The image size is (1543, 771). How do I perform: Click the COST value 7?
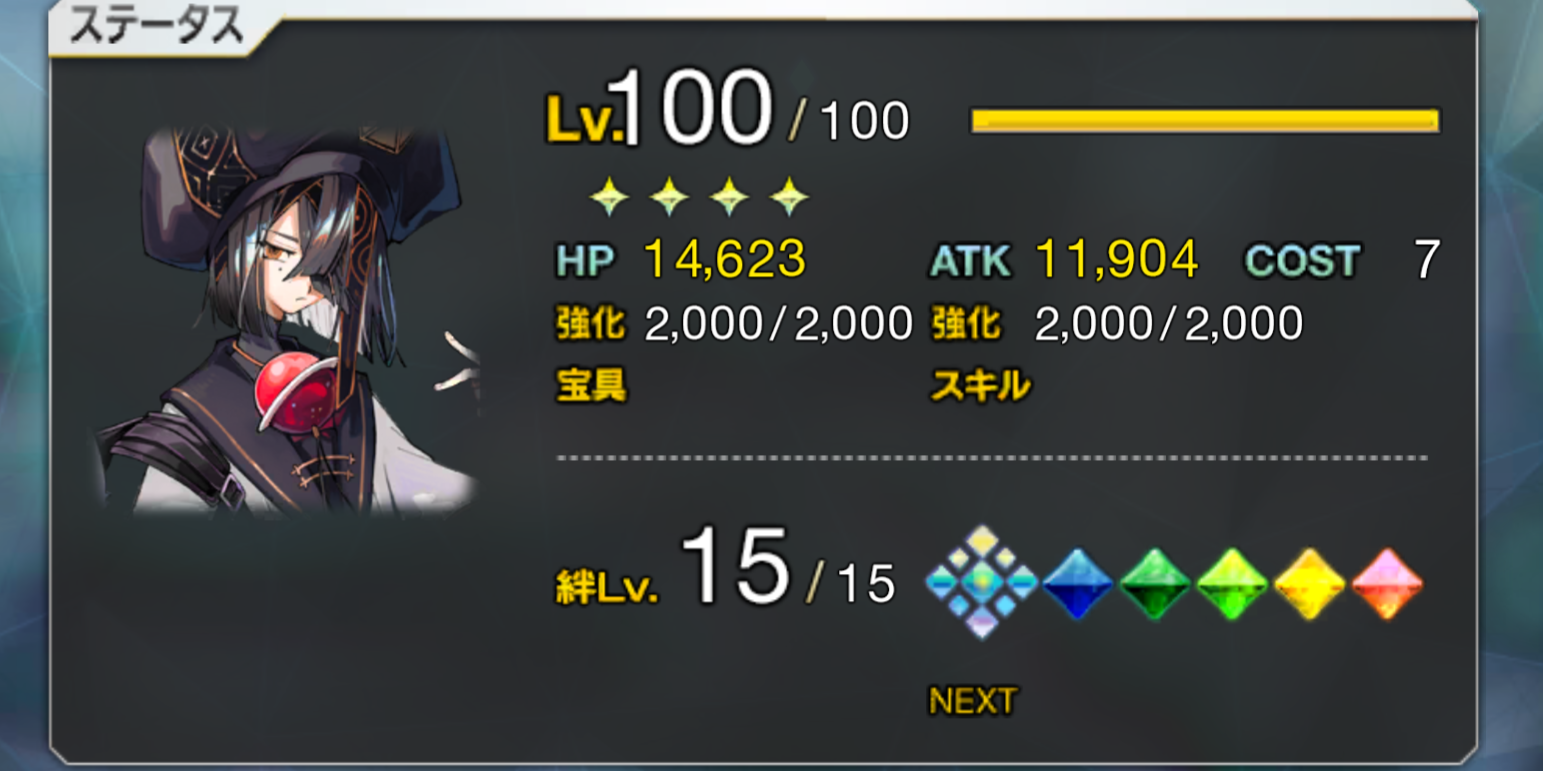click(1427, 260)
